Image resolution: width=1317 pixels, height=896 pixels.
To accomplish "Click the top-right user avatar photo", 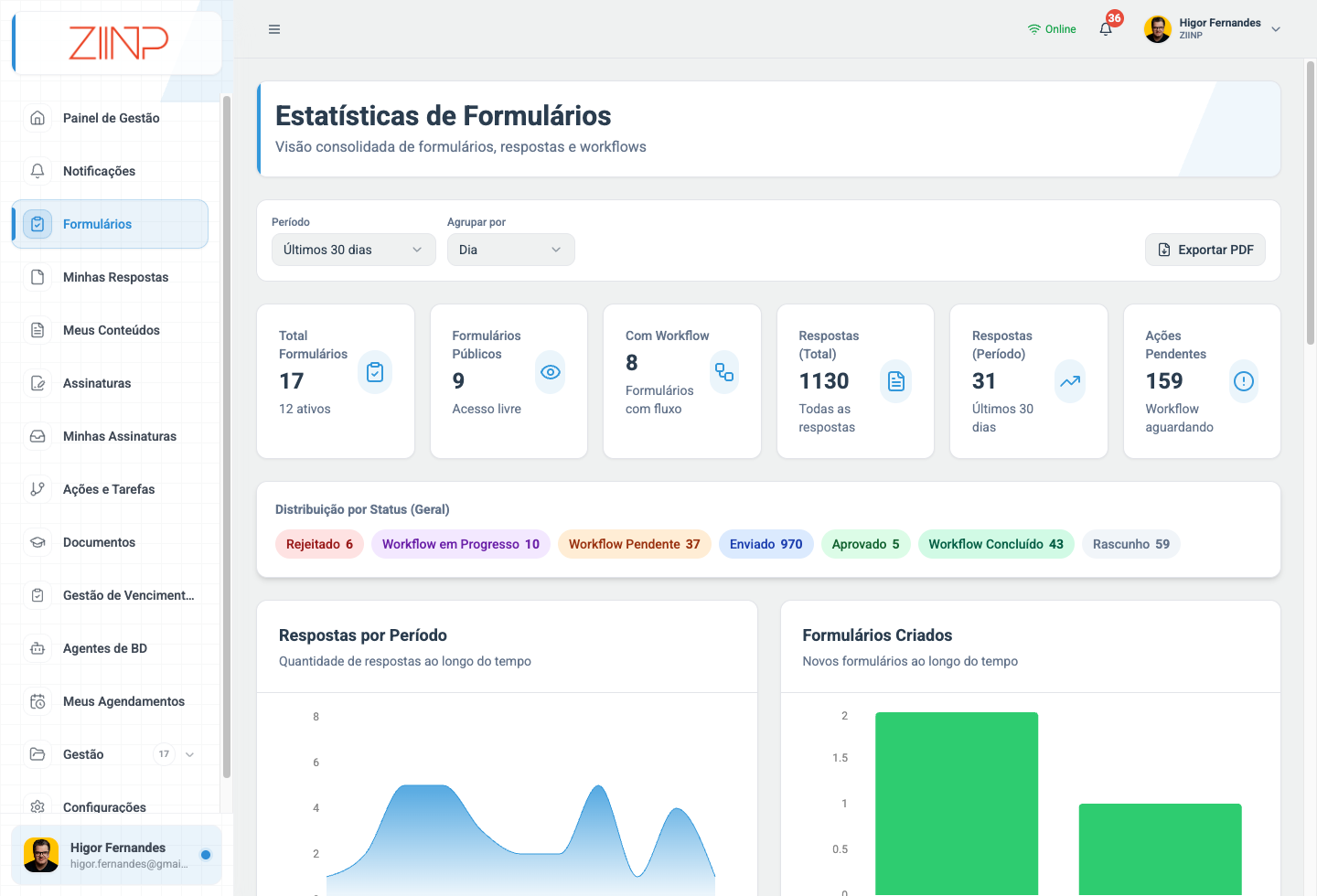I will 1158,29.
